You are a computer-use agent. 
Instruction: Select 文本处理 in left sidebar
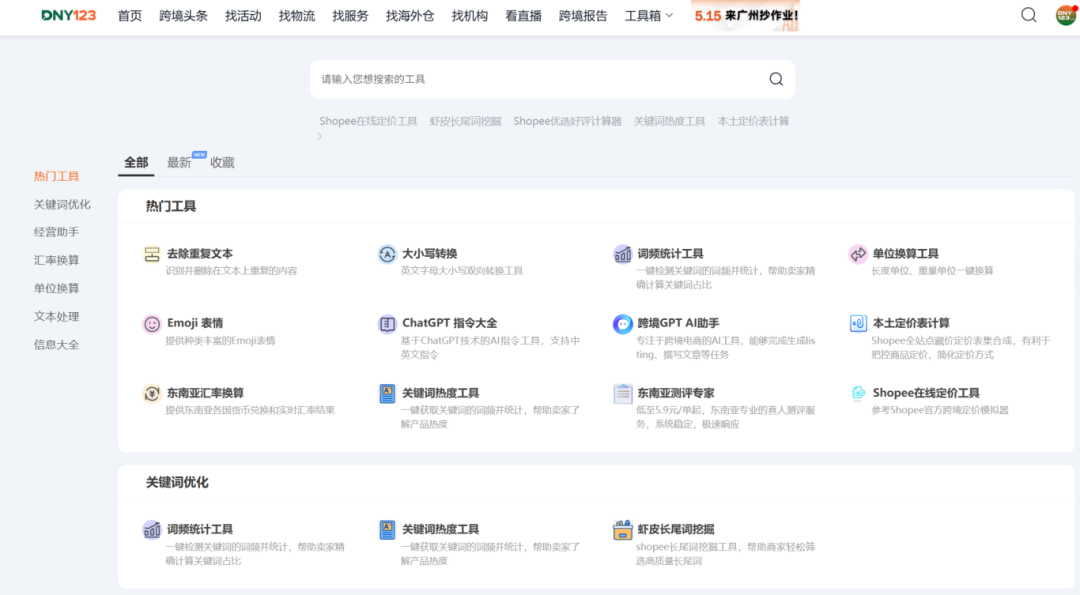(x=56, y=317)
